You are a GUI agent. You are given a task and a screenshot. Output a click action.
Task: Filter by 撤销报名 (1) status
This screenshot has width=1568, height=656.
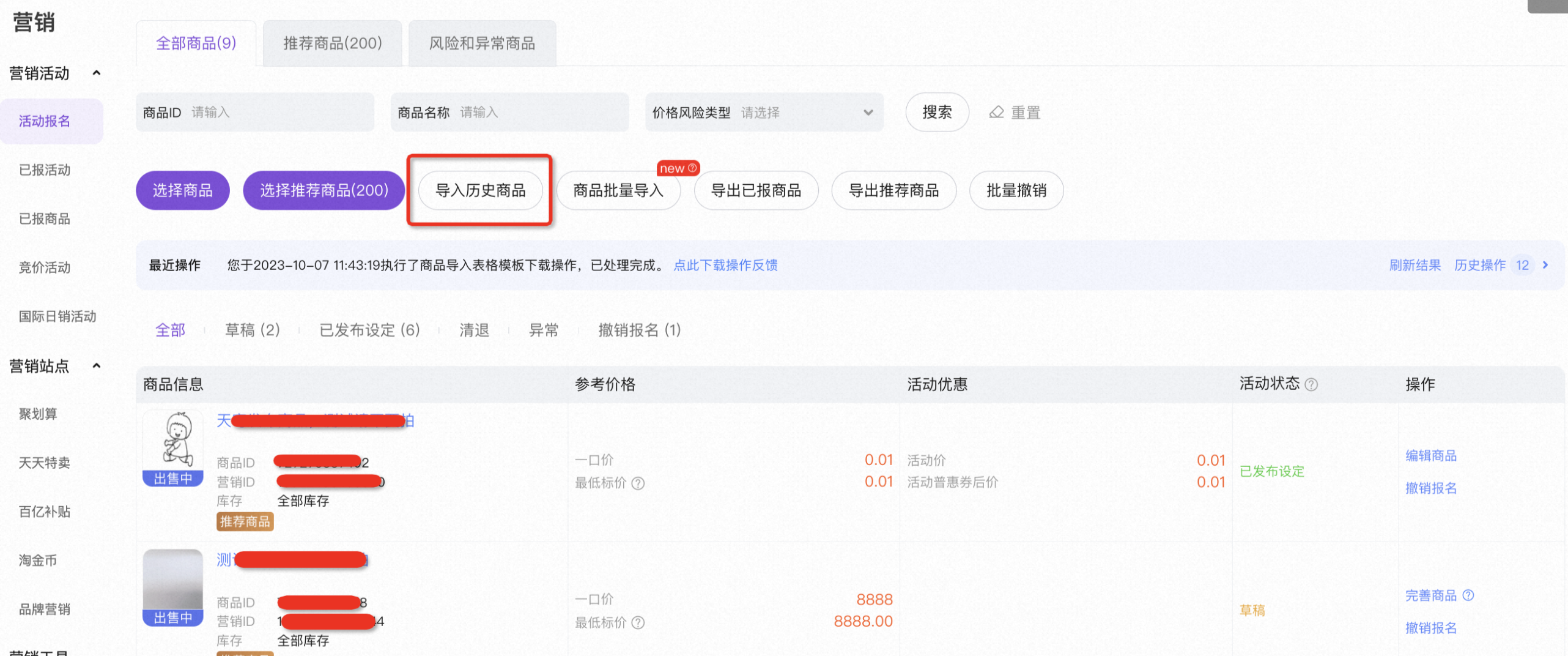[x=639, y=330]
